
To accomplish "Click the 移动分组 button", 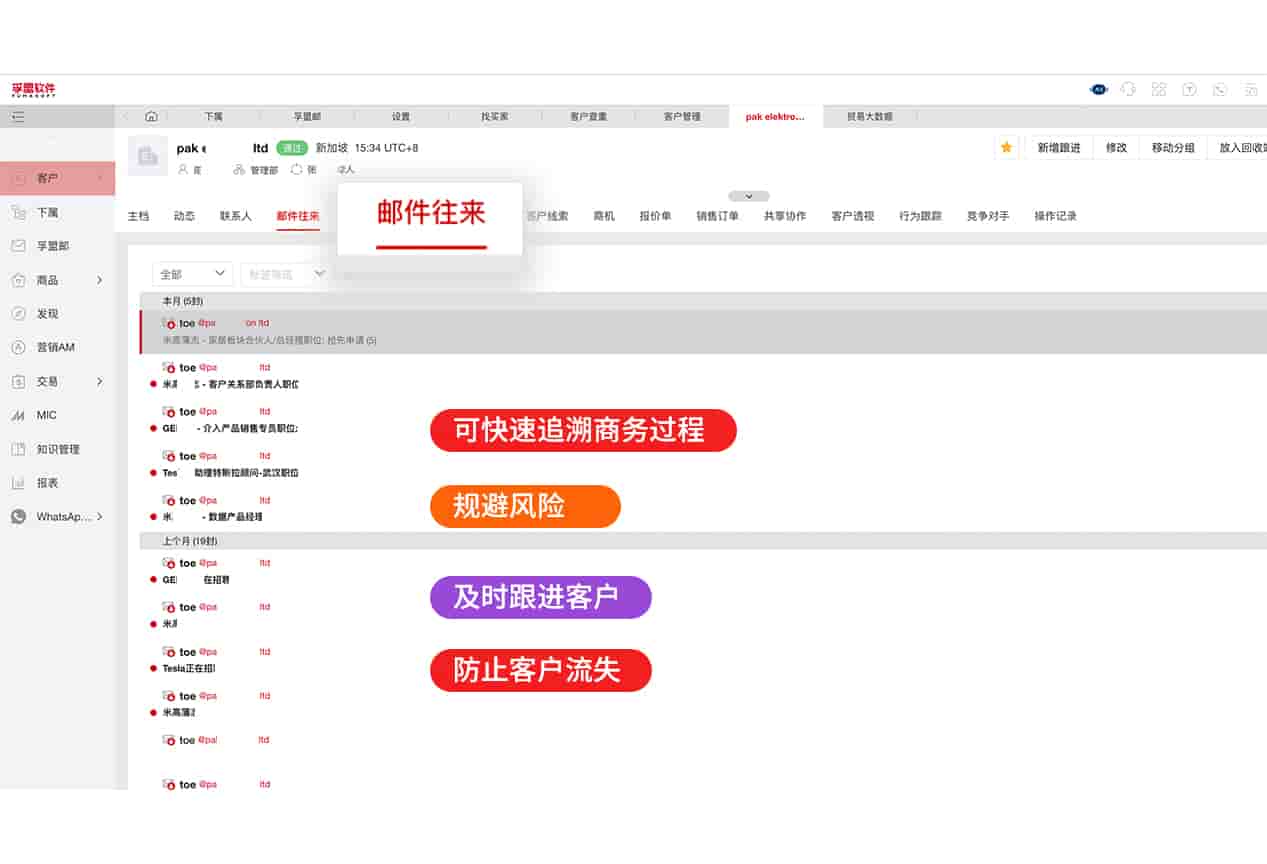I will pos(1172,147).
